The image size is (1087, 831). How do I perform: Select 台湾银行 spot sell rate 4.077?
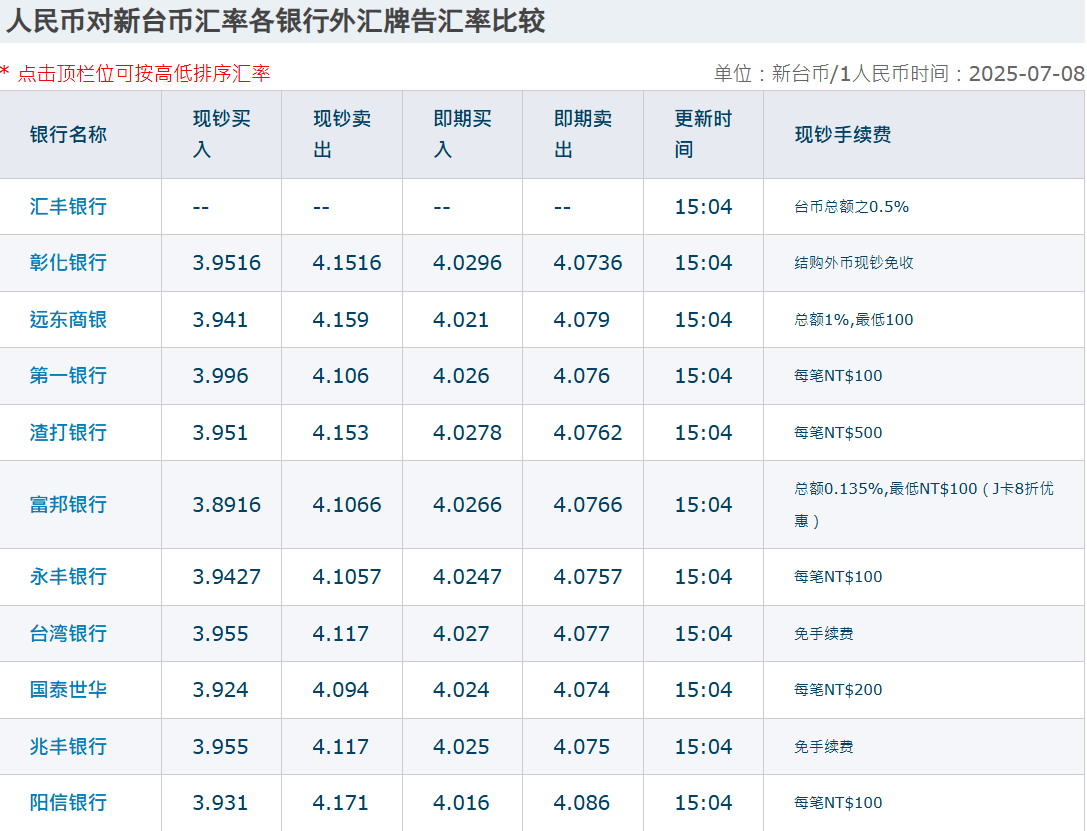(x=582, y=633)
